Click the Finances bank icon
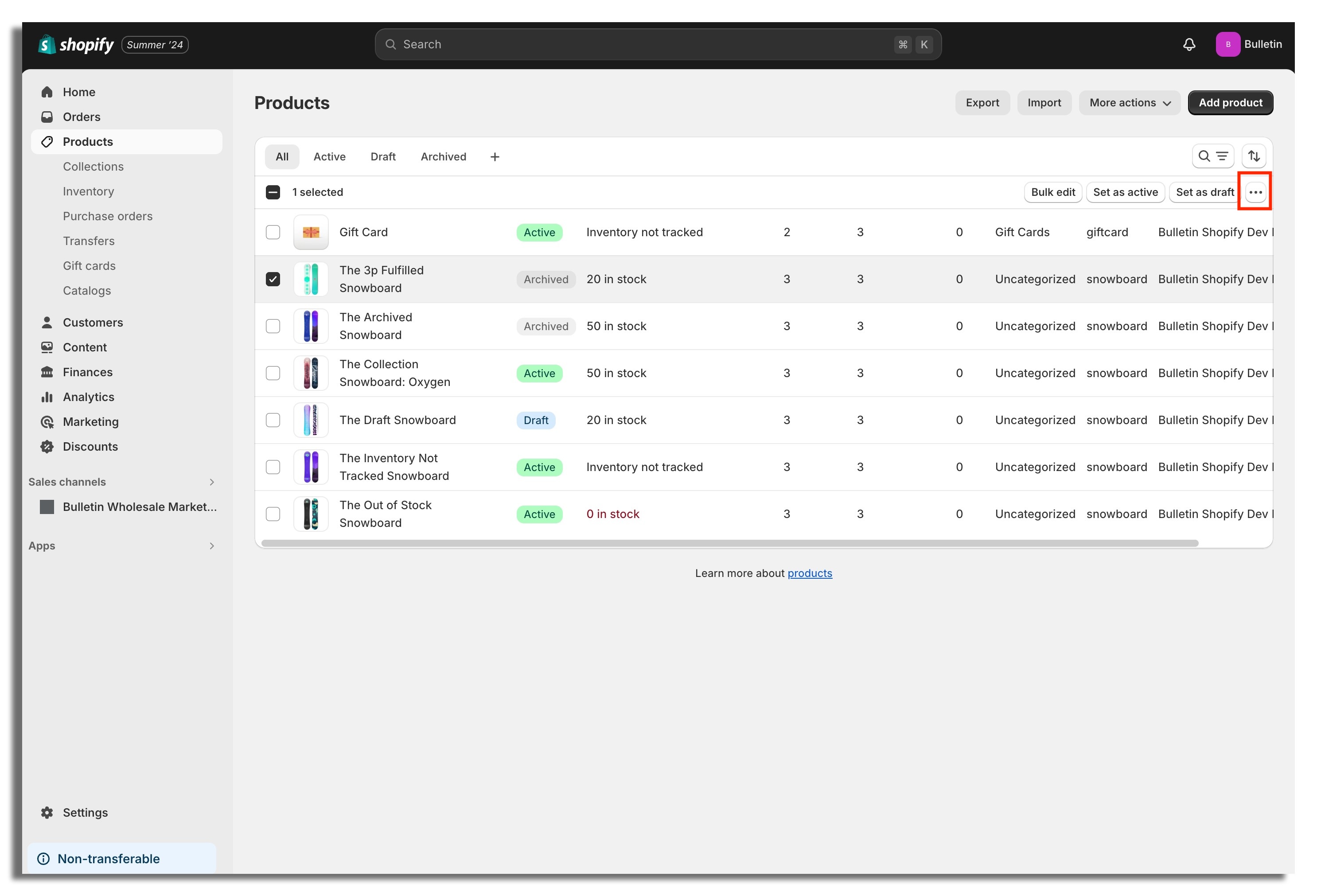 (x=47, y=372)
